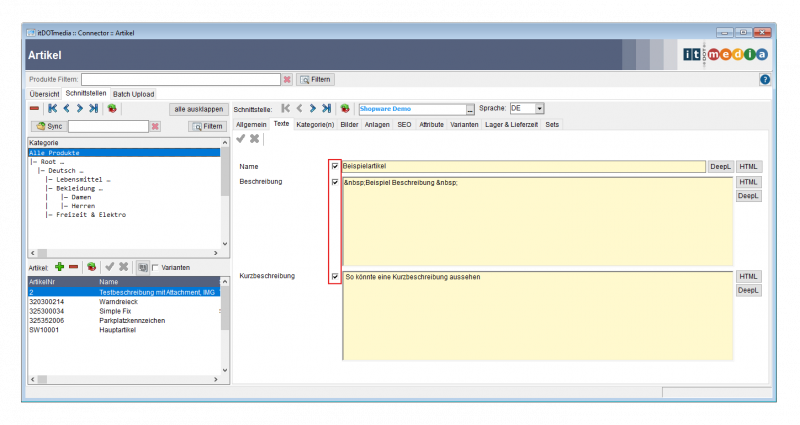This screenshot has height=425, width=800.
Task: Click the green plus icon to add article
Action: [x=60, y=267]
